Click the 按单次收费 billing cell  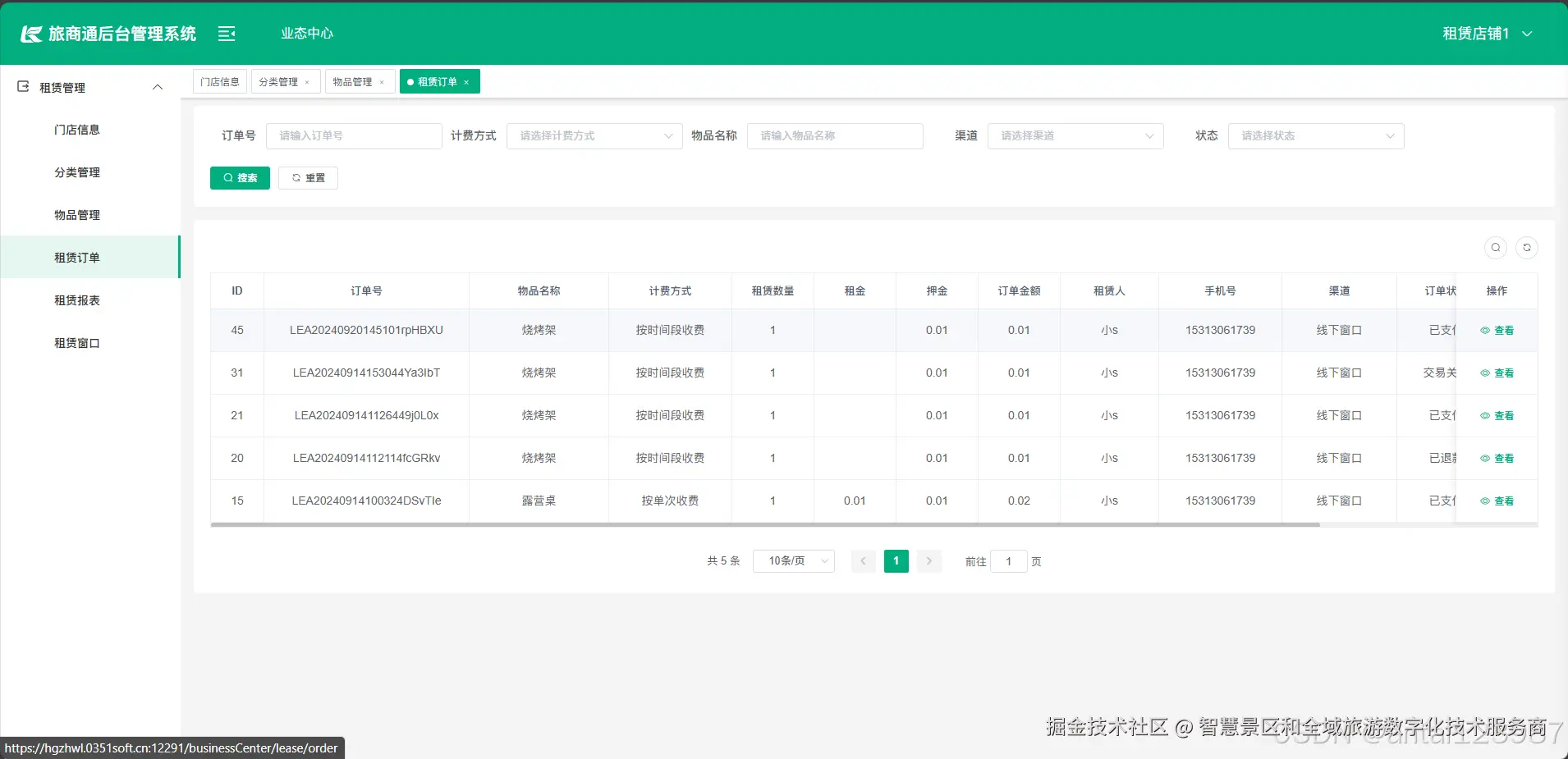[x=670, y=501]
